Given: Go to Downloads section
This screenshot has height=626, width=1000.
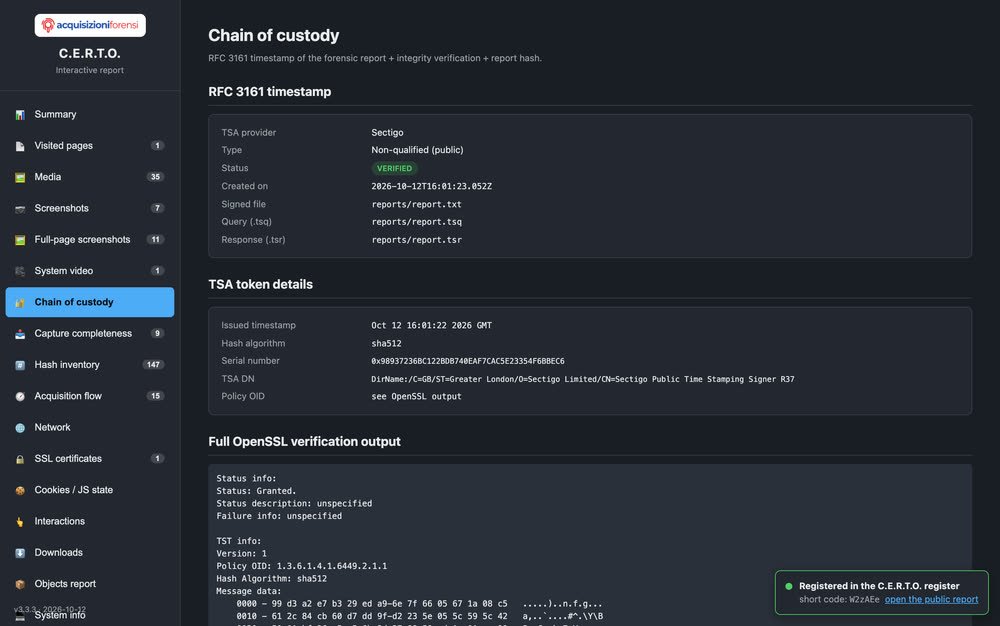Looking at the screenshot, I should [x=90, y=552].
